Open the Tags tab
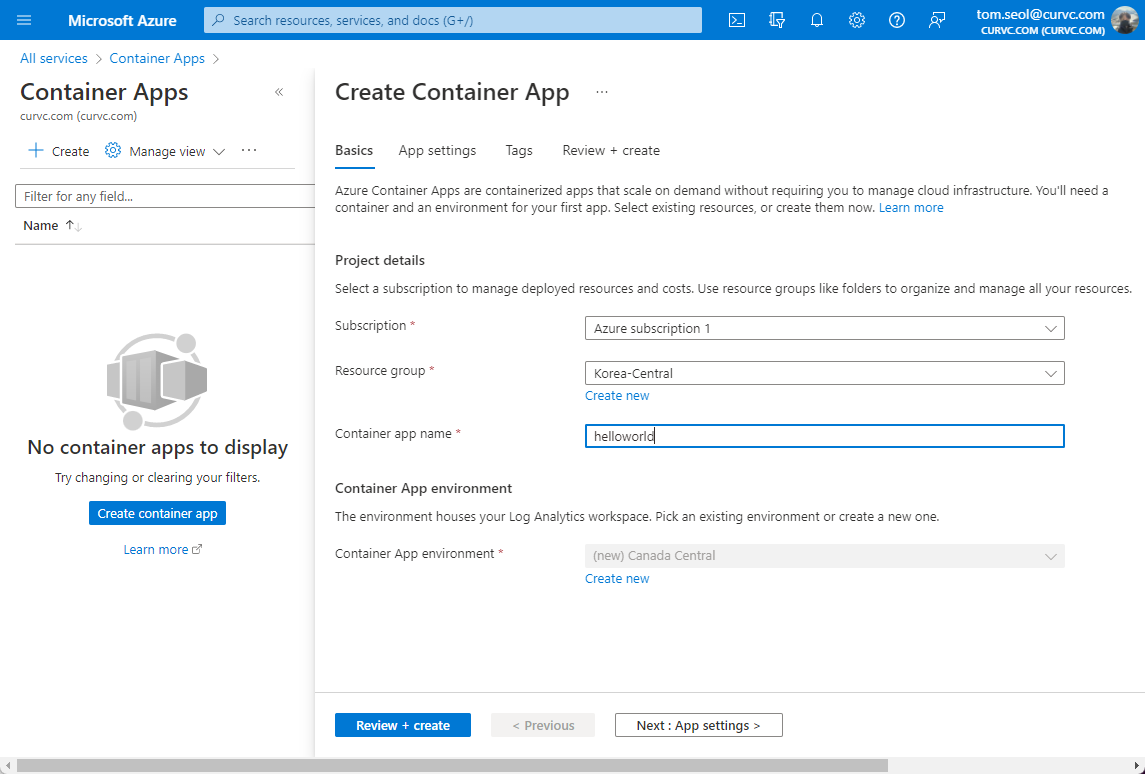This screenshot has width=1145, height=774. point(519,150)
